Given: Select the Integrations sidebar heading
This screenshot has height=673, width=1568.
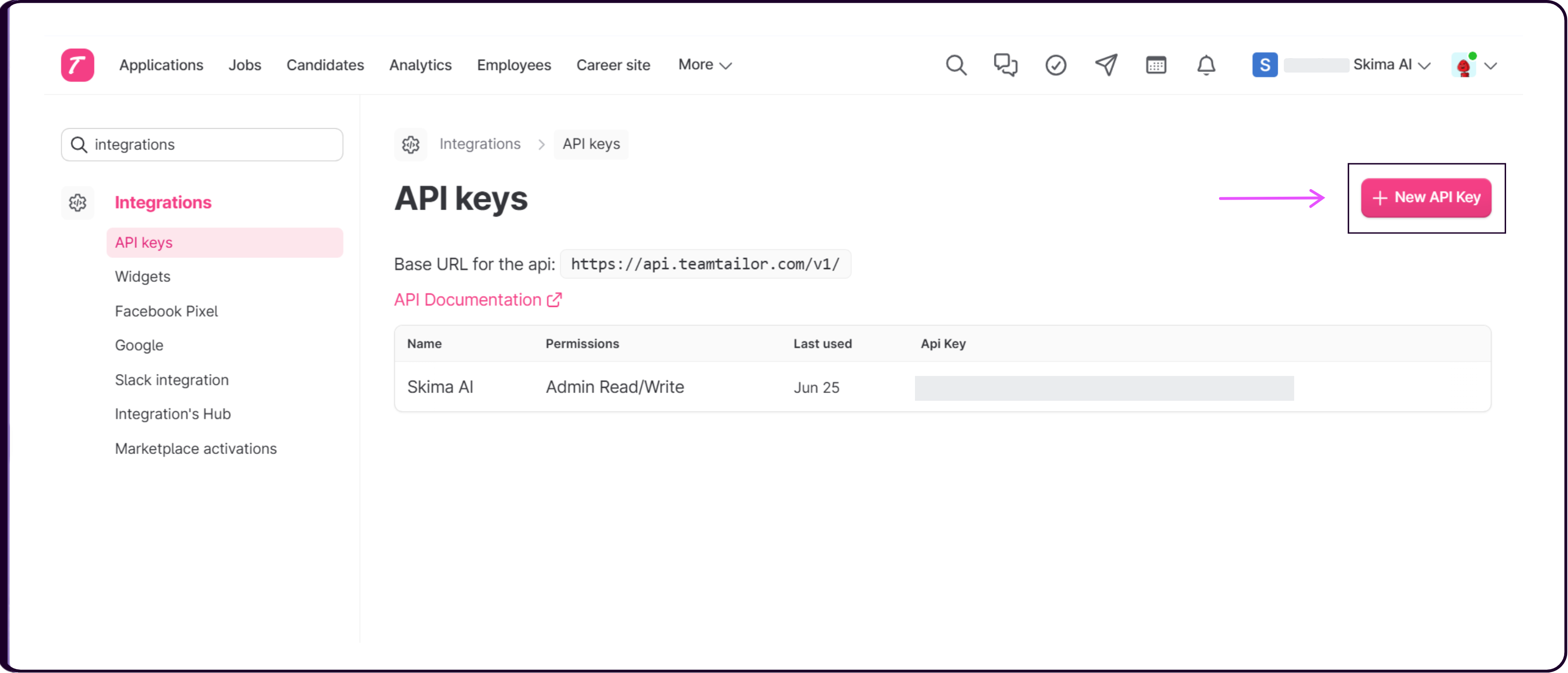Looking at the screenshot, I should 163,202.
